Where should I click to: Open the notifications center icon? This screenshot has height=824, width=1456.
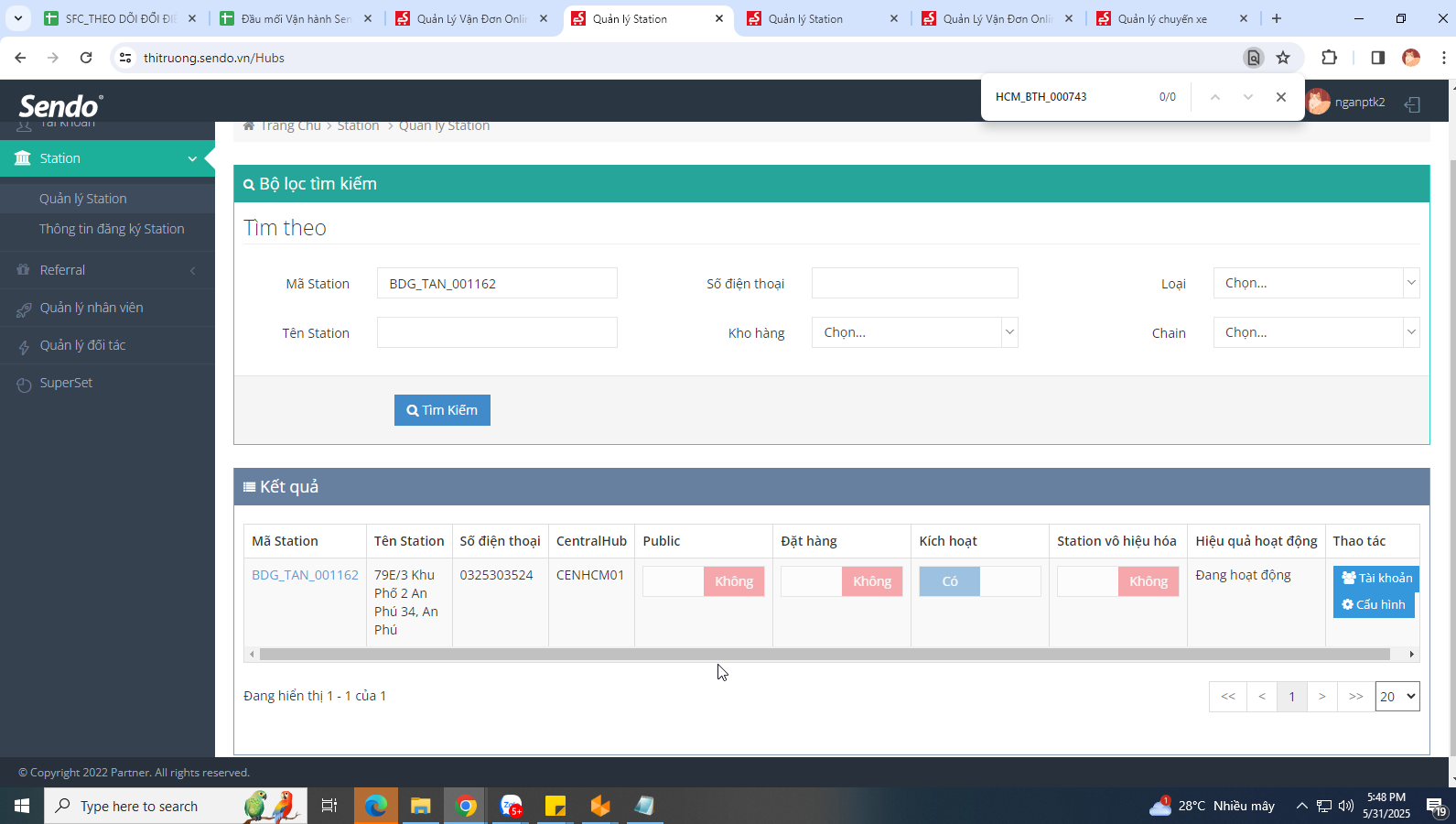[x=1435, y=806]
